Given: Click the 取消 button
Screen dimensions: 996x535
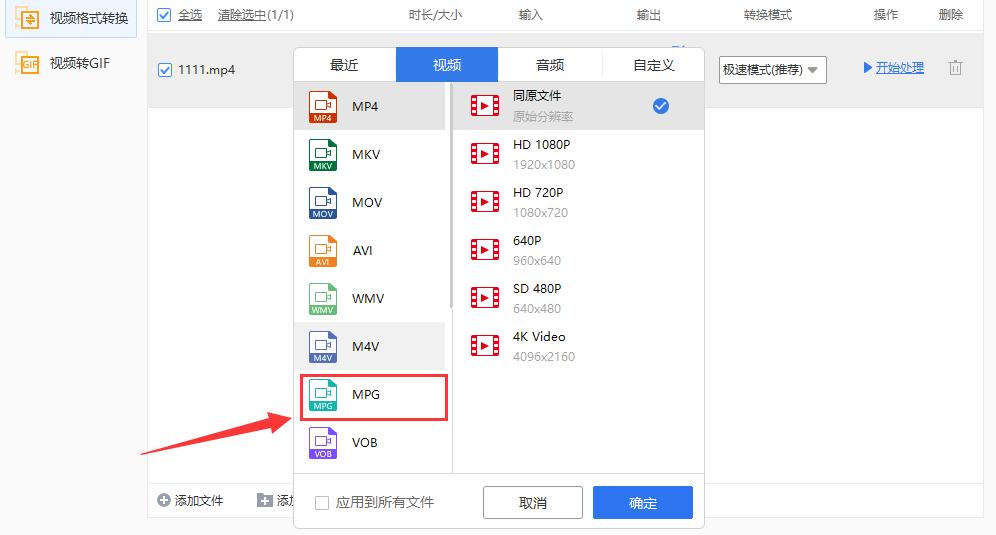Looking at the screenshot, I should 533,503.
